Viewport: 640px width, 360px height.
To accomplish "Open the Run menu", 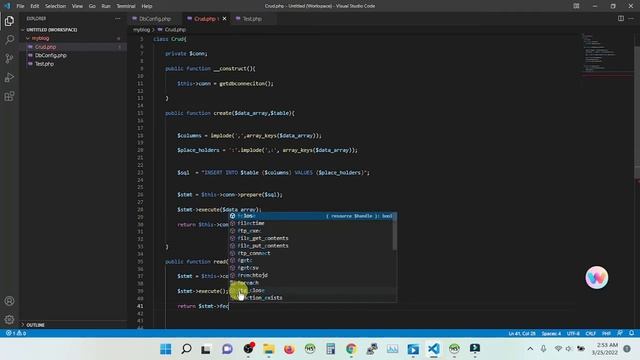I will [x=106, y=6].
